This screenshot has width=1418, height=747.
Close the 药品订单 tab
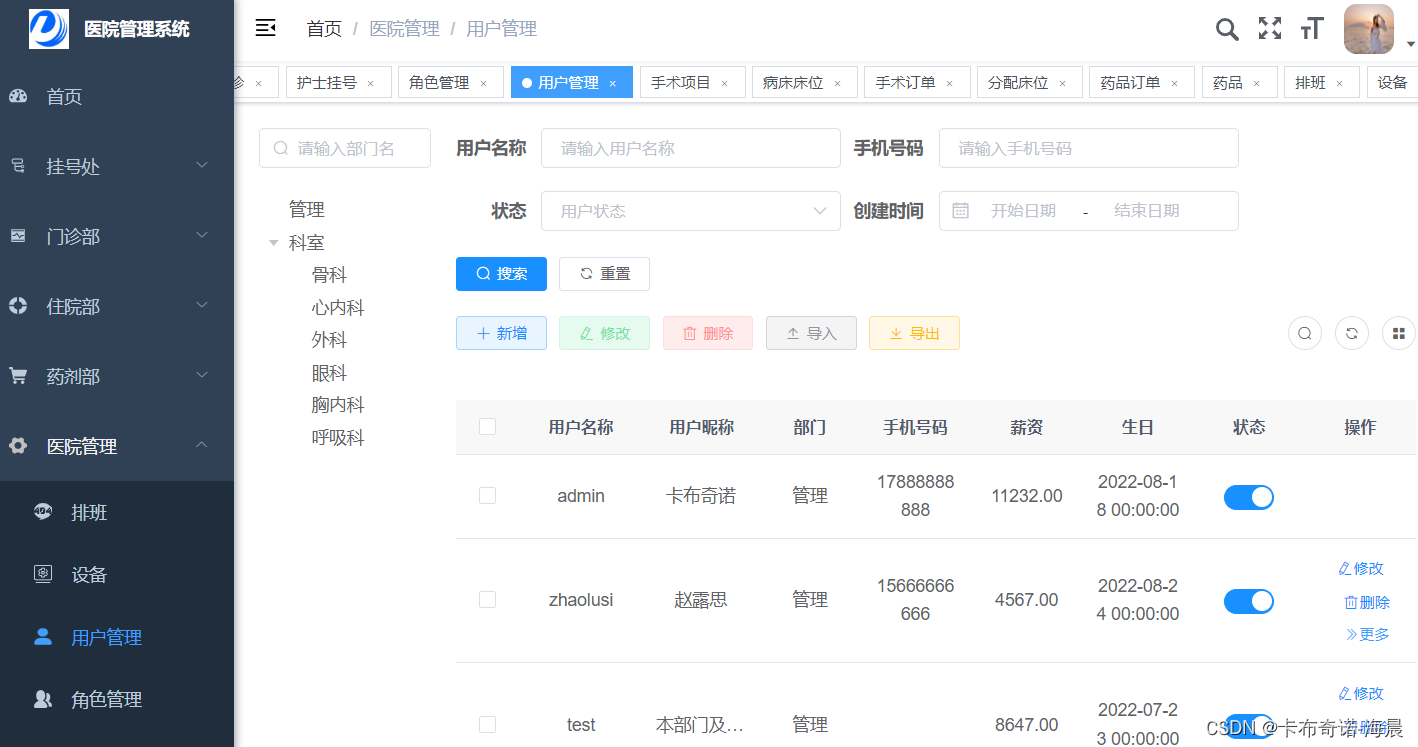[x=1174, y=83]
